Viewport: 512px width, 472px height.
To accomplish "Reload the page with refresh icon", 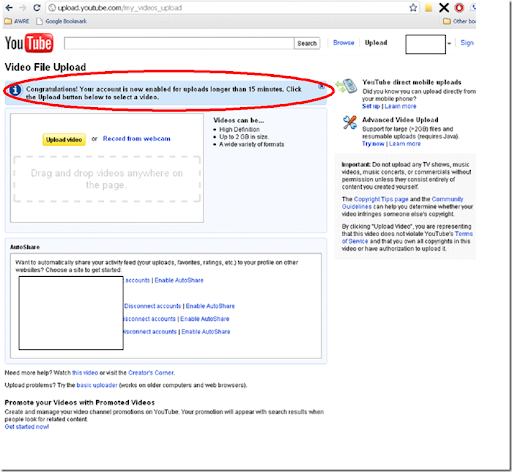I will tap(37, 8).
